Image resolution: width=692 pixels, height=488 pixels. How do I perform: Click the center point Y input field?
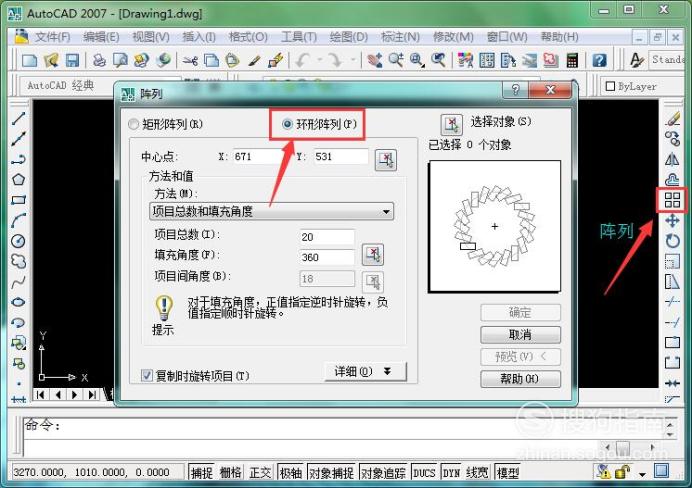(x=341, y=157)
